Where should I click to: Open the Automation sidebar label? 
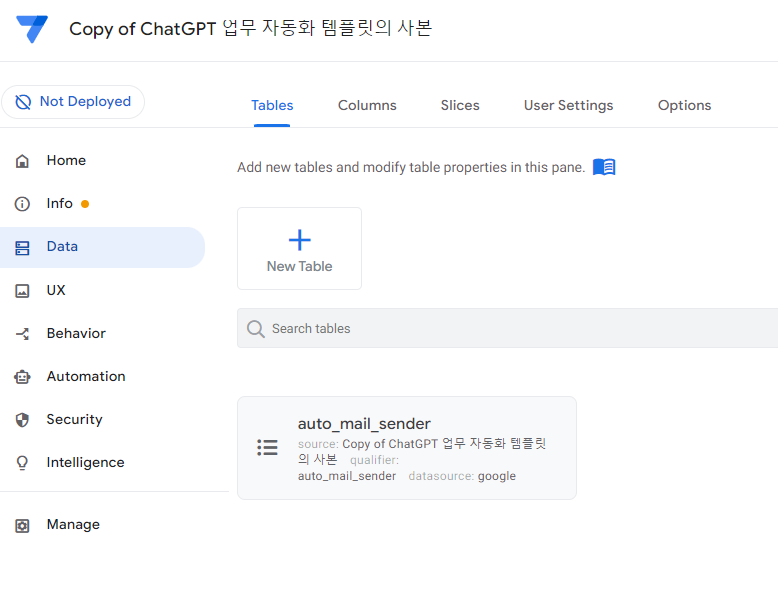[x=86, y=376]
